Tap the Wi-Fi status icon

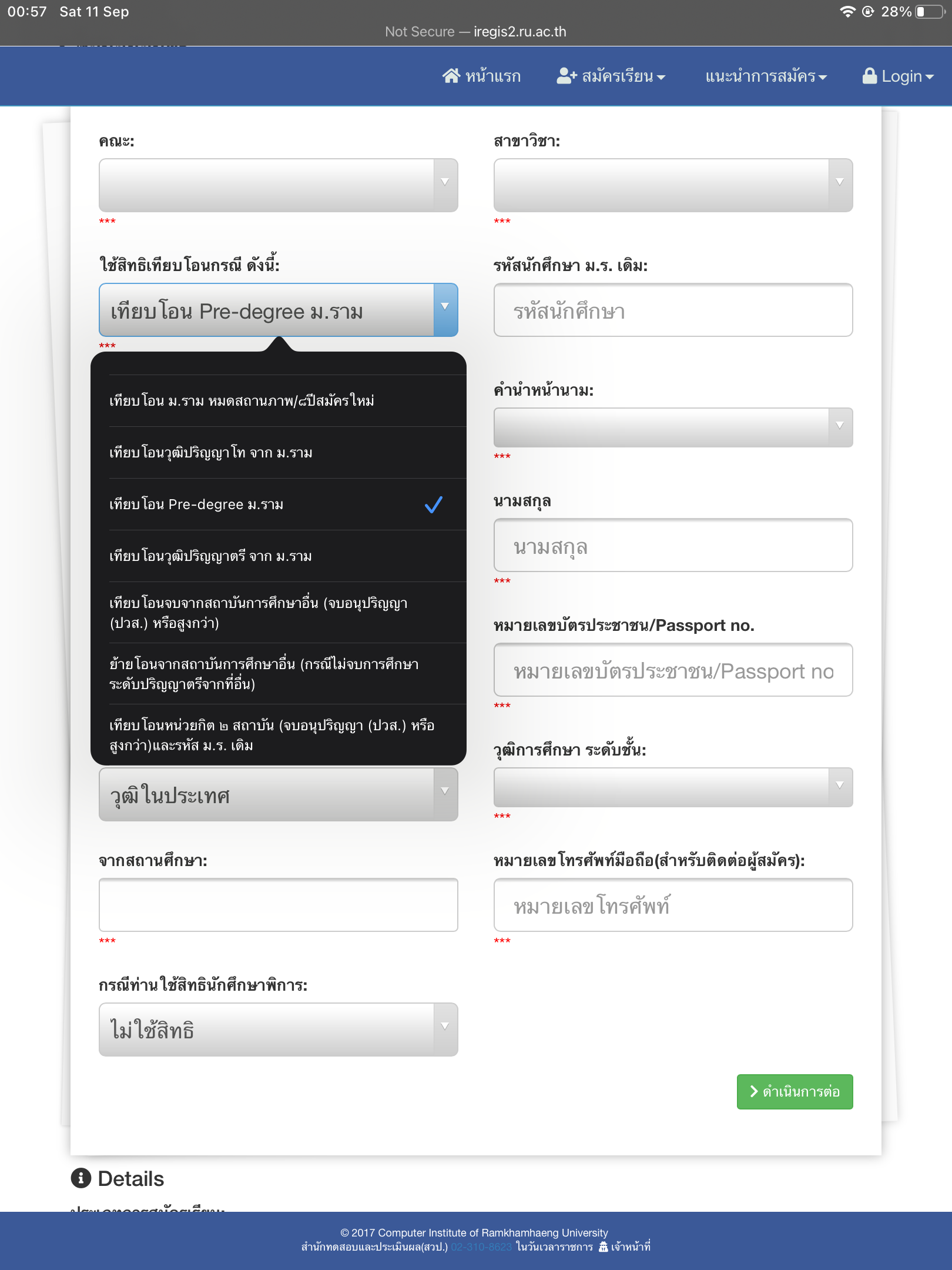tap(847, 12)
